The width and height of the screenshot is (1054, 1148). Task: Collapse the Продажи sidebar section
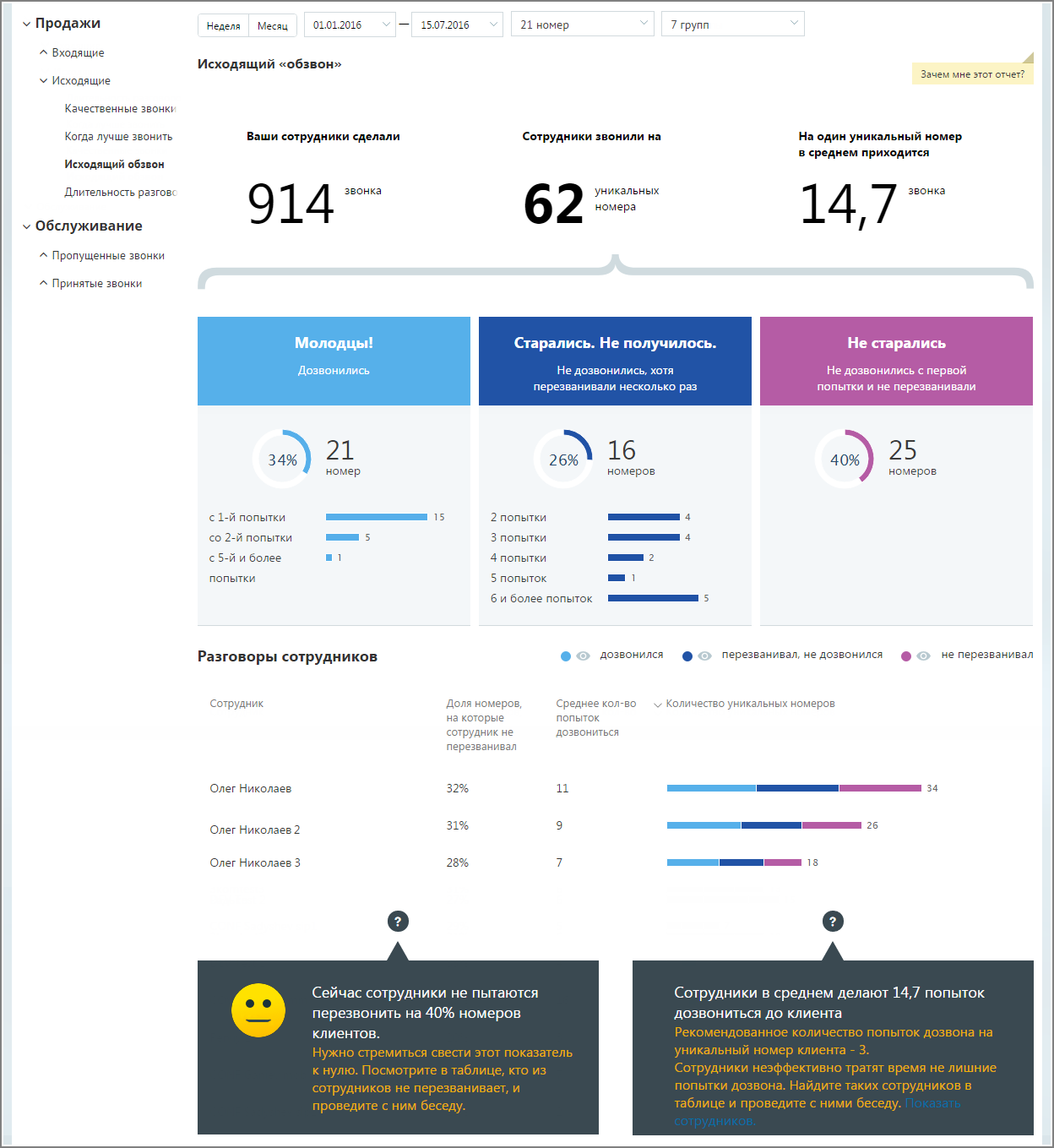(61, 24)
